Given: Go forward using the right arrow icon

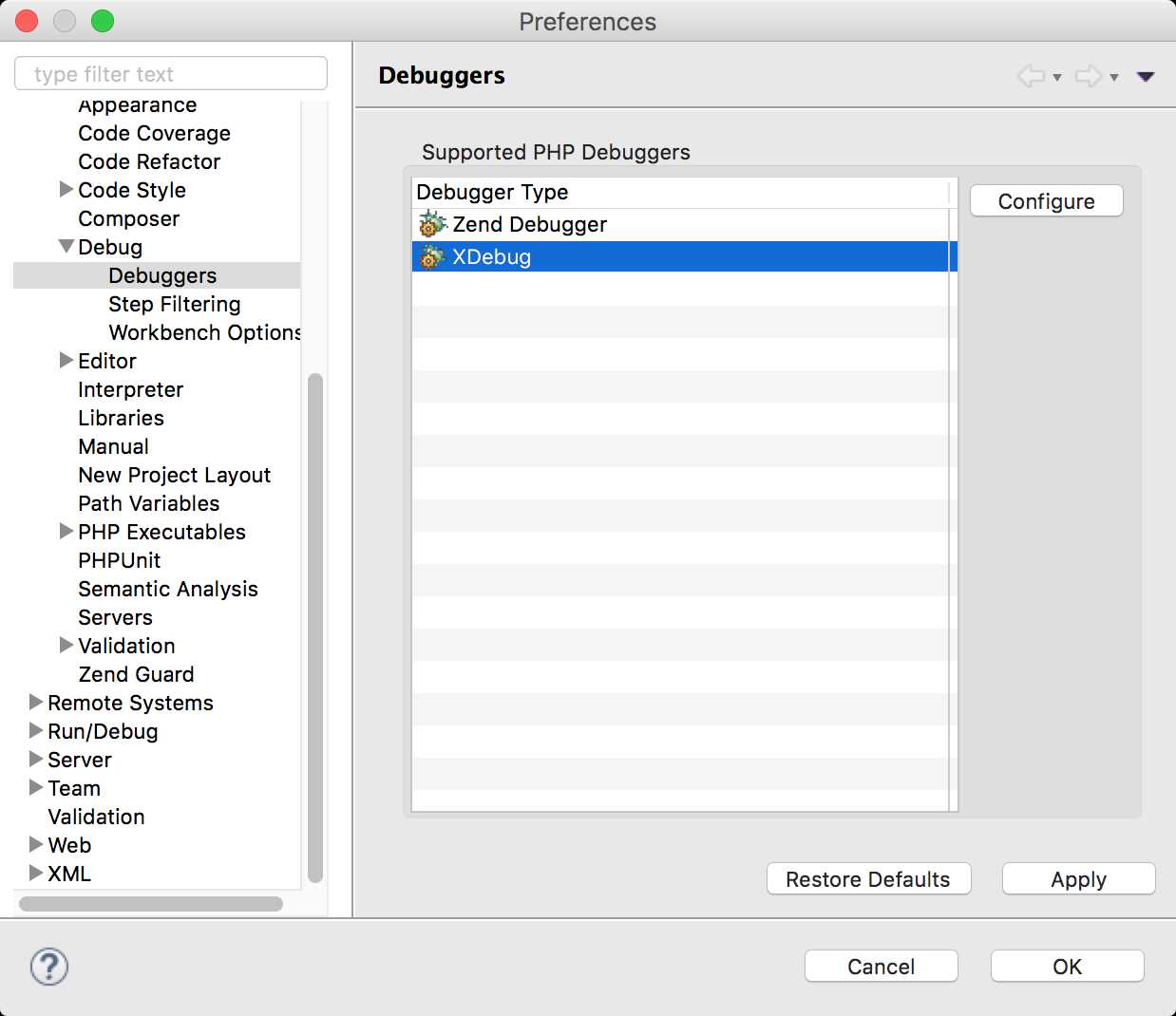Looking at the screenshot, I should click(x=1089, y=76).
